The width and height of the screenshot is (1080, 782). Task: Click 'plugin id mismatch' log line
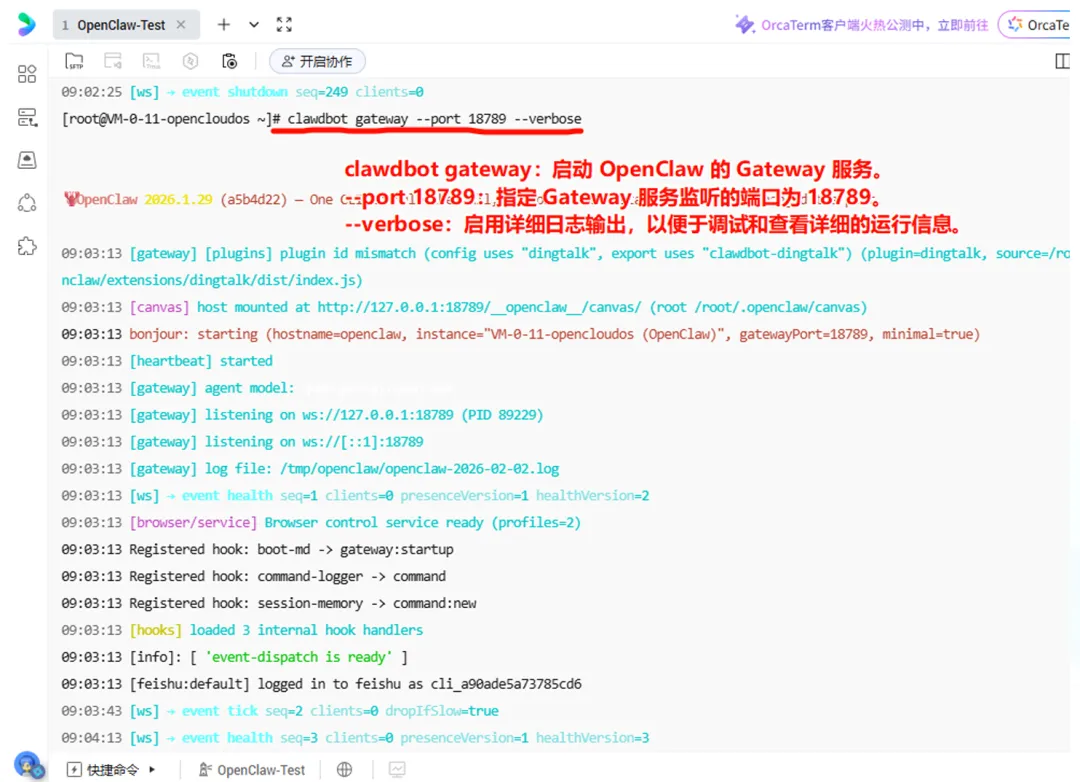click(565, 267)
